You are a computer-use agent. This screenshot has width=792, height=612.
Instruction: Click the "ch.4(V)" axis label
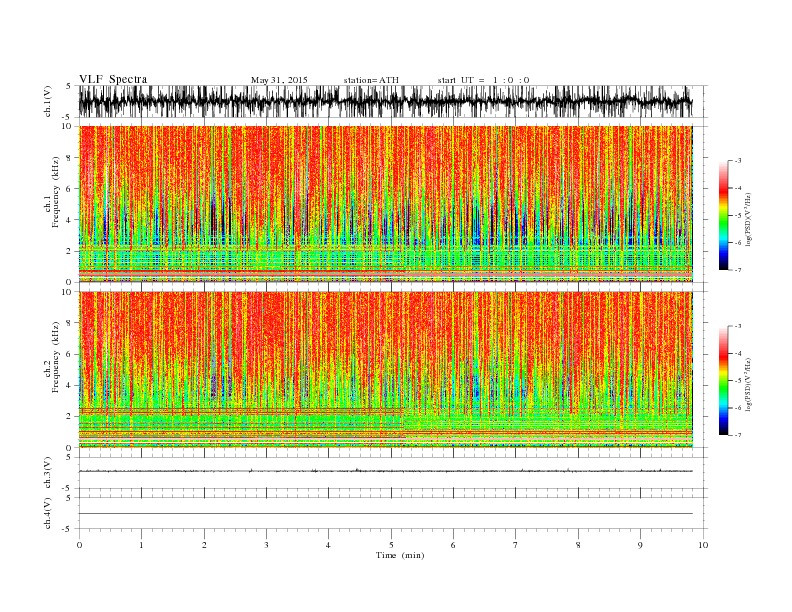point(48,513)
